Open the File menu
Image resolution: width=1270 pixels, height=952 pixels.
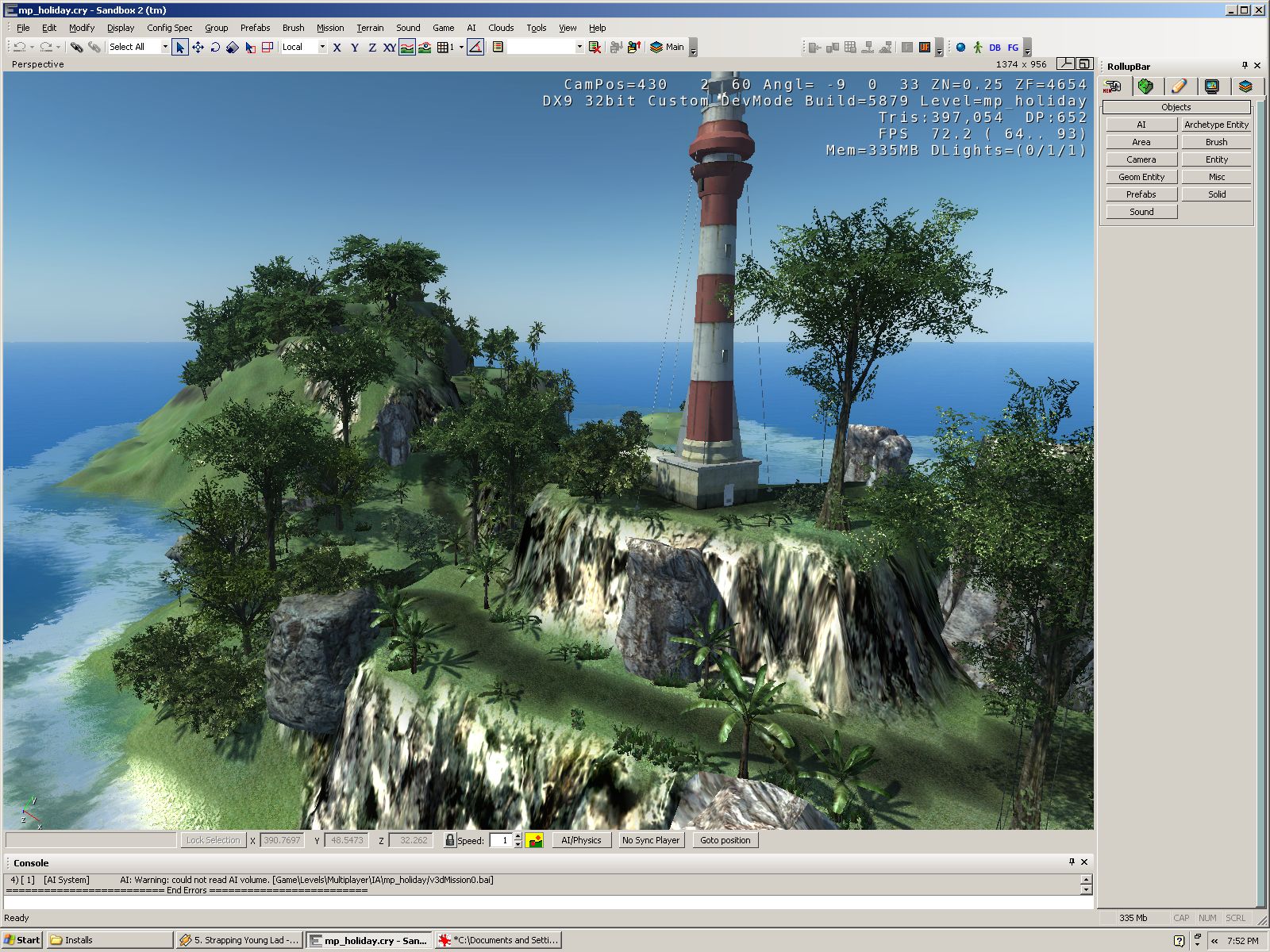click(x=23, y=28)
